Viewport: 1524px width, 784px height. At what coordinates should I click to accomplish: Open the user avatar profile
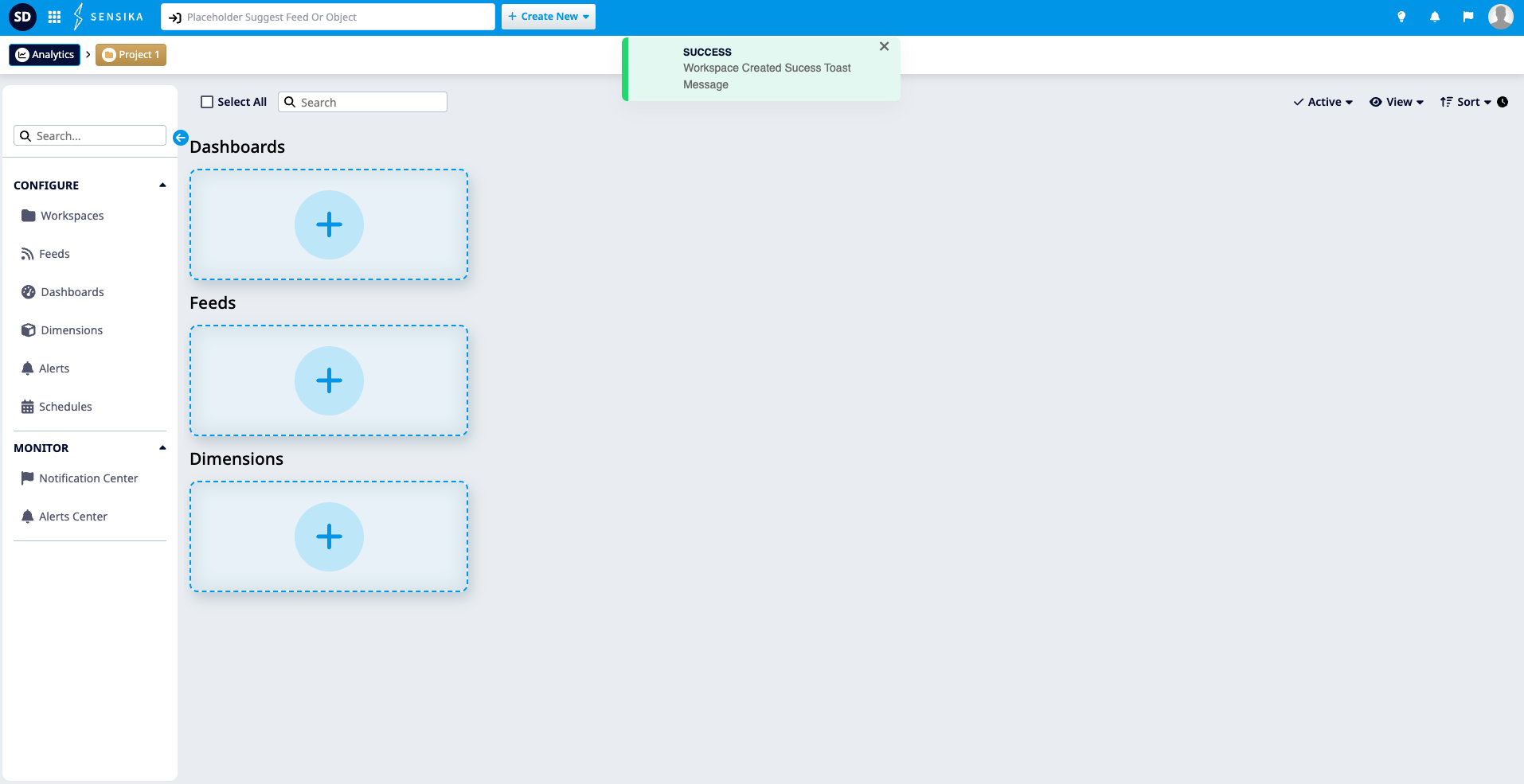(1501, 17)
